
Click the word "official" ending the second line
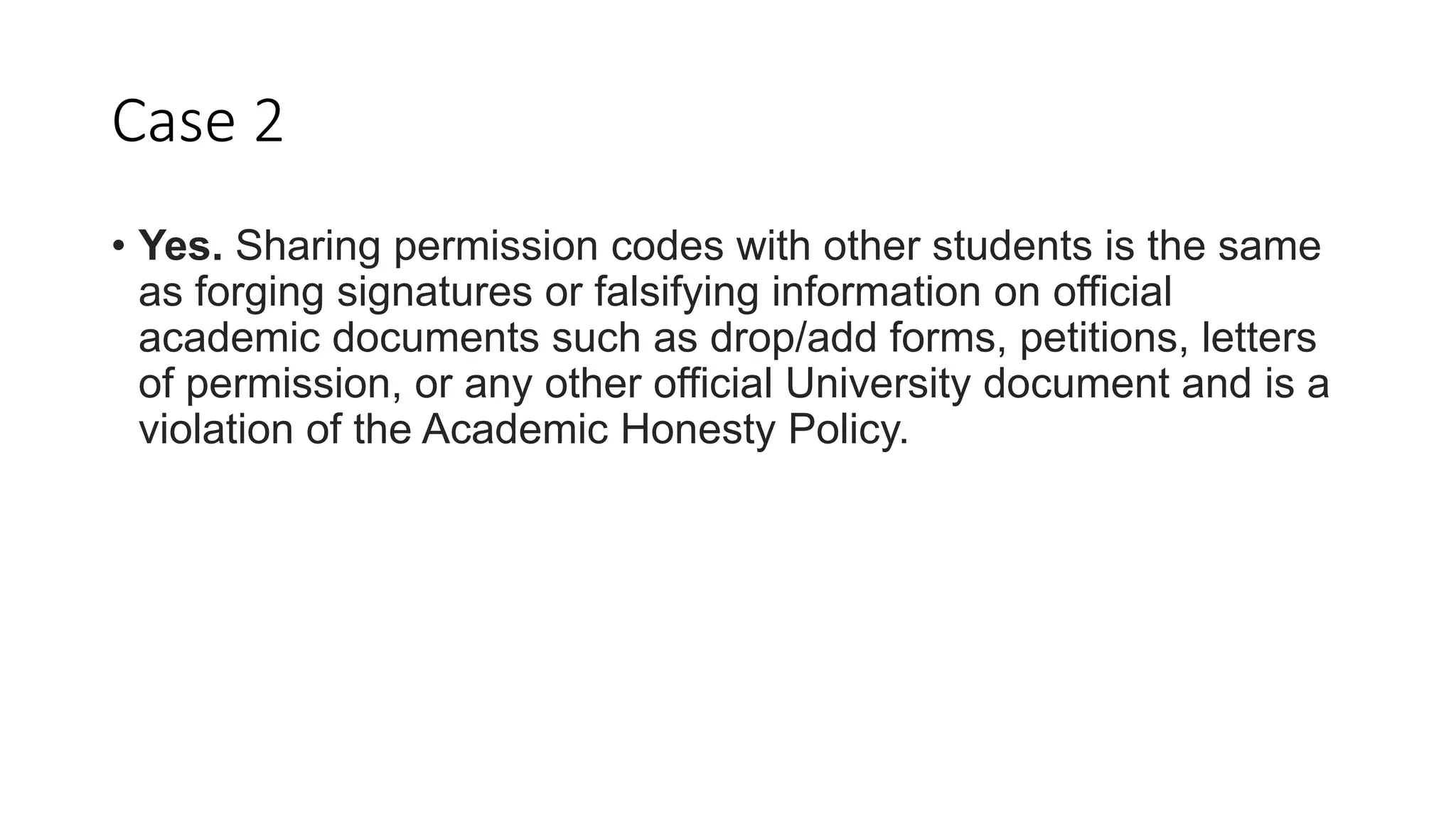[1112, 292]
